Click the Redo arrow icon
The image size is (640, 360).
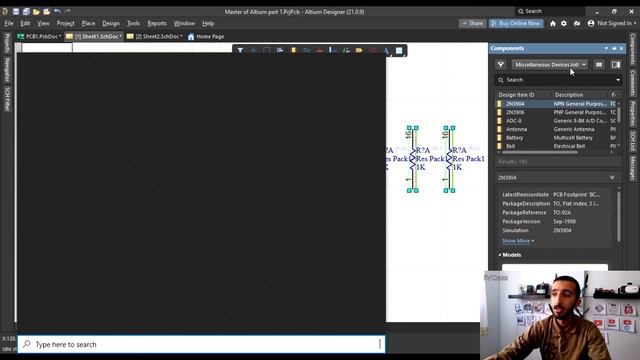coord(67,11)
